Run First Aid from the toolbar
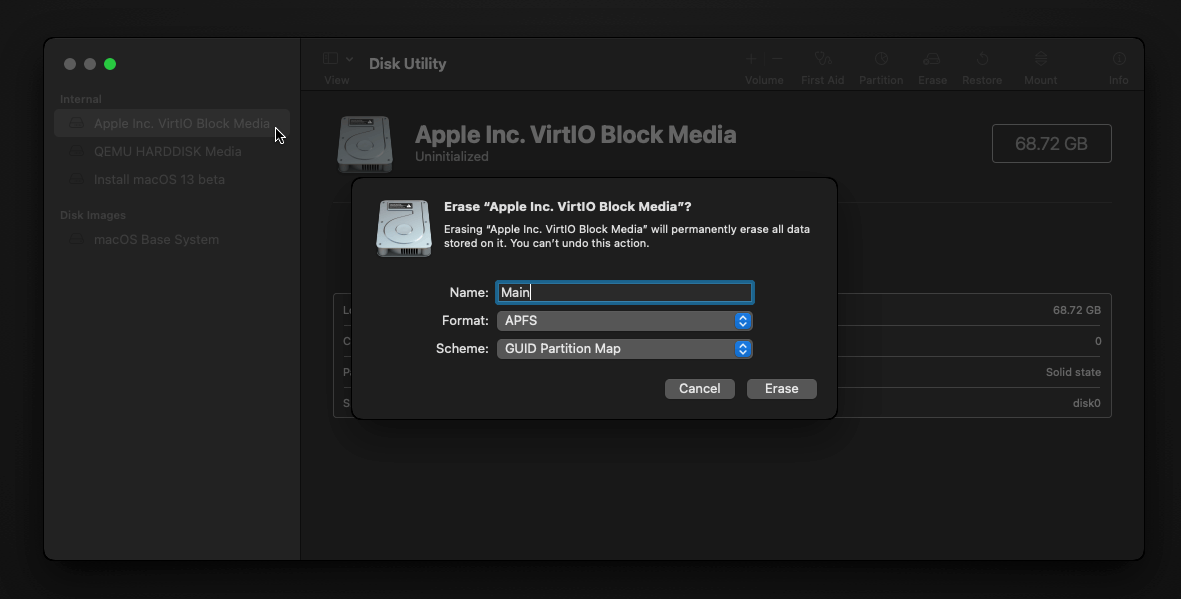 point(822,59)
